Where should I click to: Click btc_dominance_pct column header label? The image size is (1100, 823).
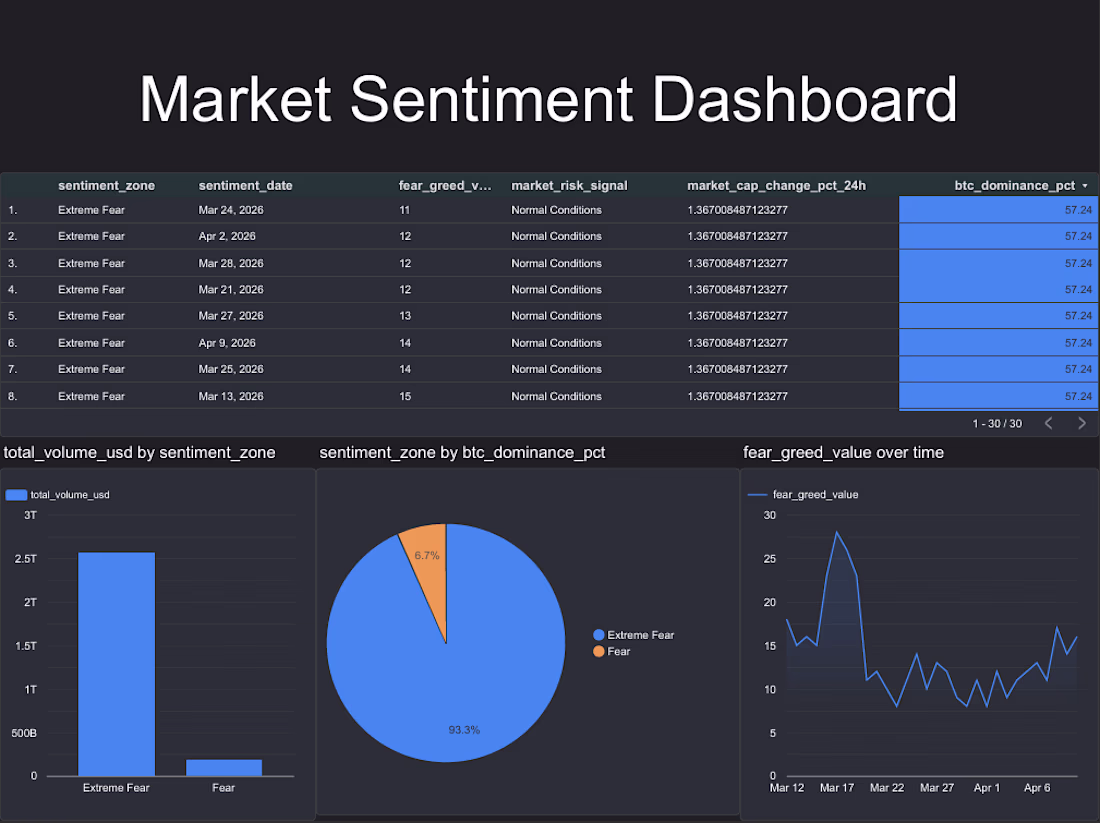1014,185
